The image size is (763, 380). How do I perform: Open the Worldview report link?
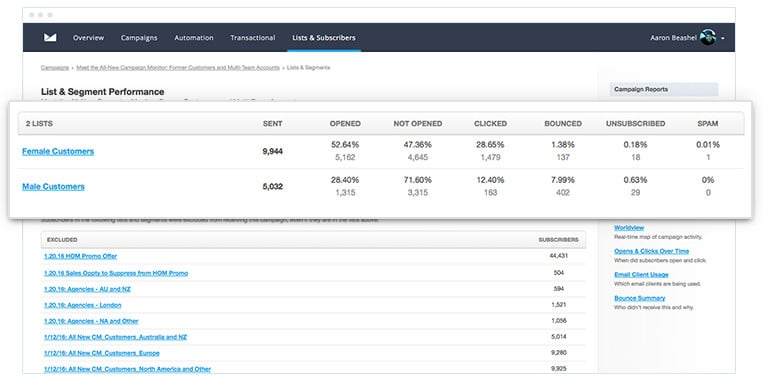click(629, 228)
